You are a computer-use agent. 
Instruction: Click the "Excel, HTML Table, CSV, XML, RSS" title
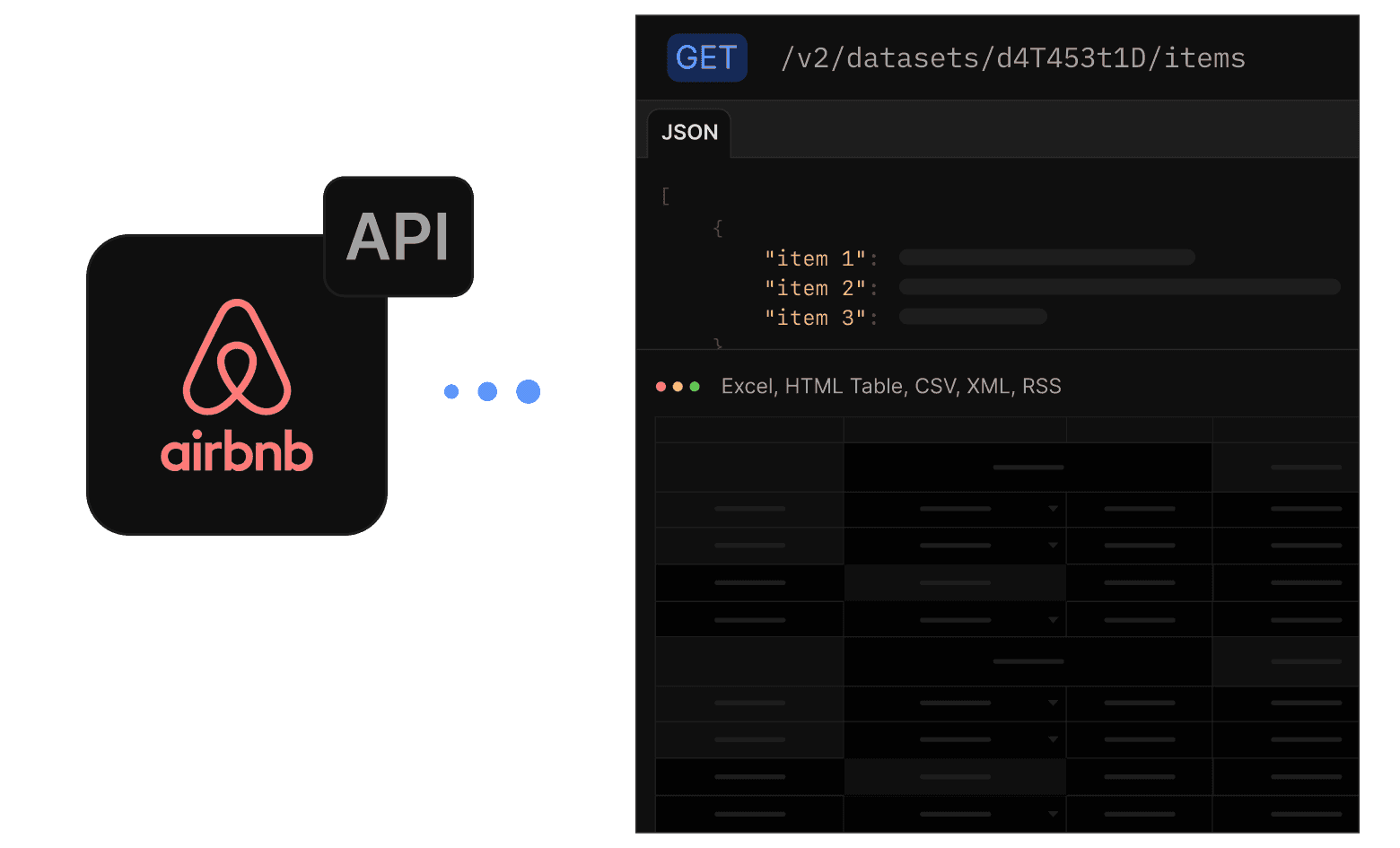891,387
